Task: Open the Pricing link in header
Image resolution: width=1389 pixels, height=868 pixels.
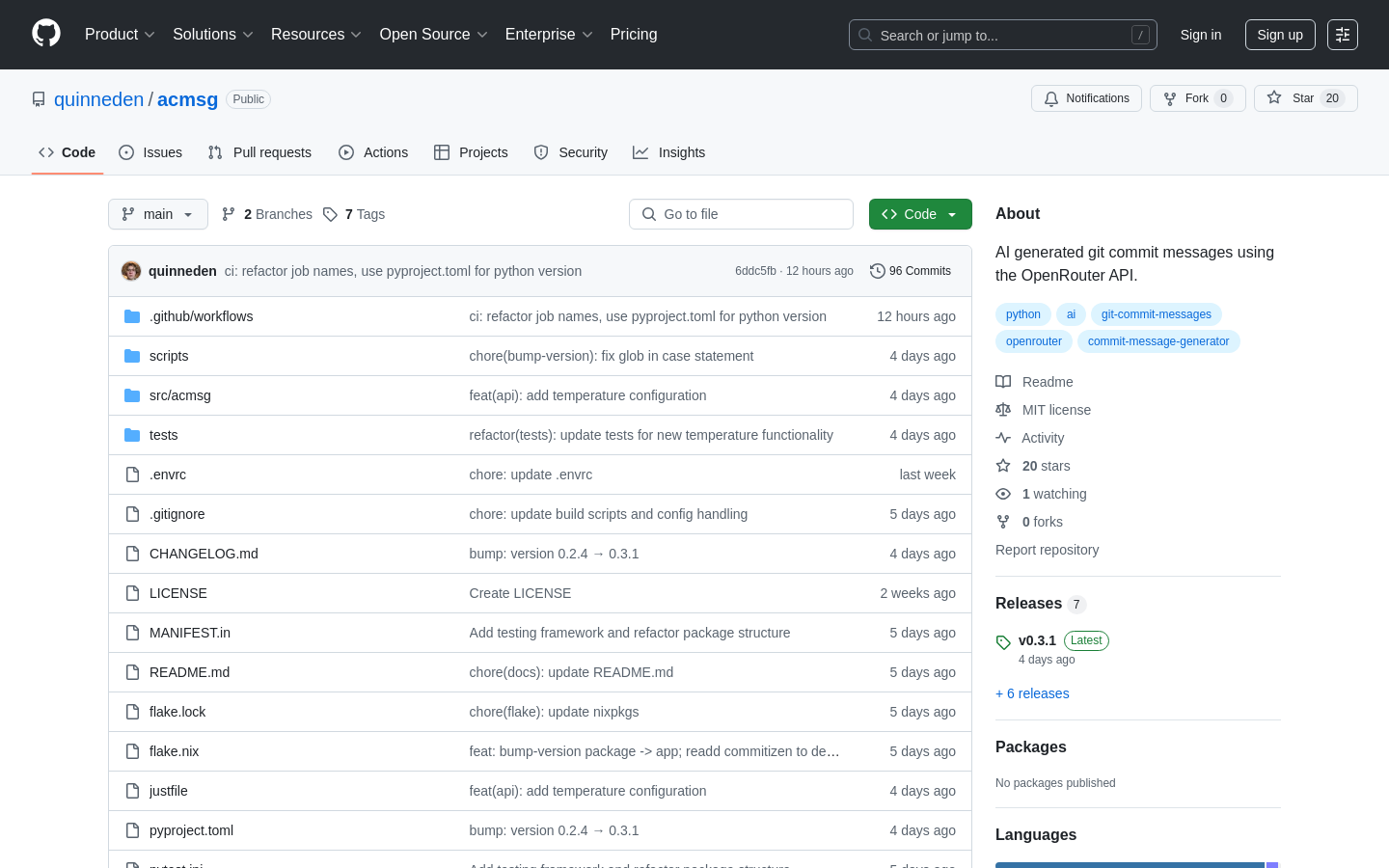Action: coord(634,35)
